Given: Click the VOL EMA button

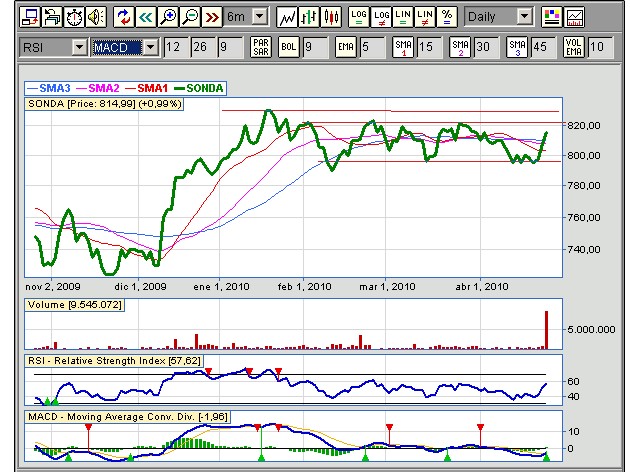Looking at the screenshot, I should point(574,47).
